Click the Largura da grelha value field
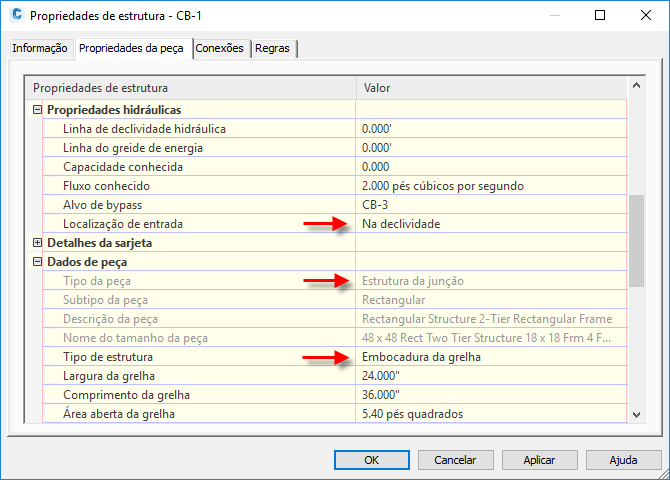The image size is (670, 480). tap(491, 376)
